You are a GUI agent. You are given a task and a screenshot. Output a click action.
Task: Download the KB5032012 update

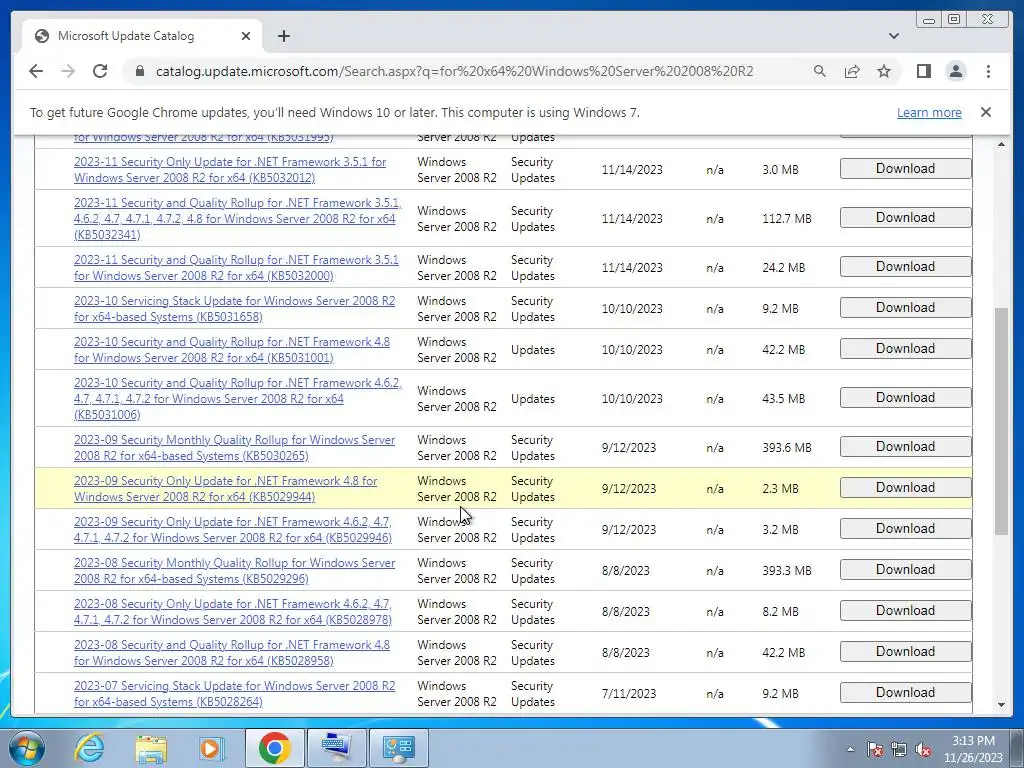pos(905,168)
